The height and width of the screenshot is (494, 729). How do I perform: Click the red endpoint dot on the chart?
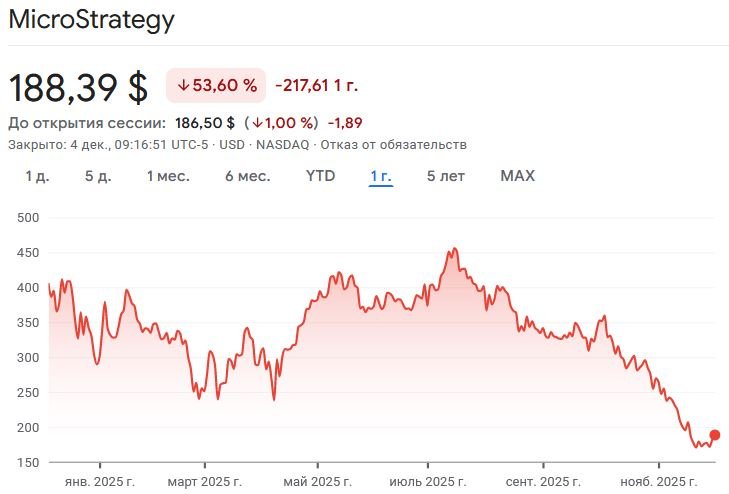tap(714, 435)
